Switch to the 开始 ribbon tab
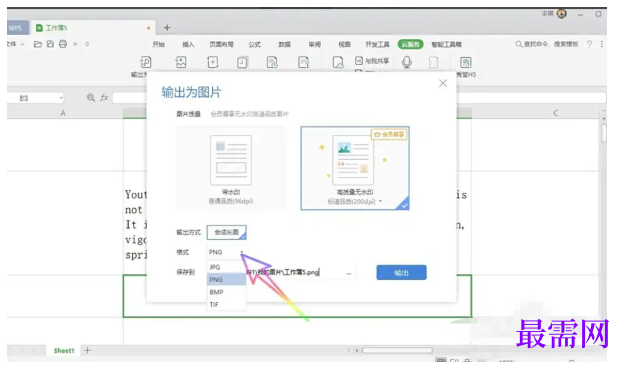Screen dimensions: 628x365 [x=159, y=44]
